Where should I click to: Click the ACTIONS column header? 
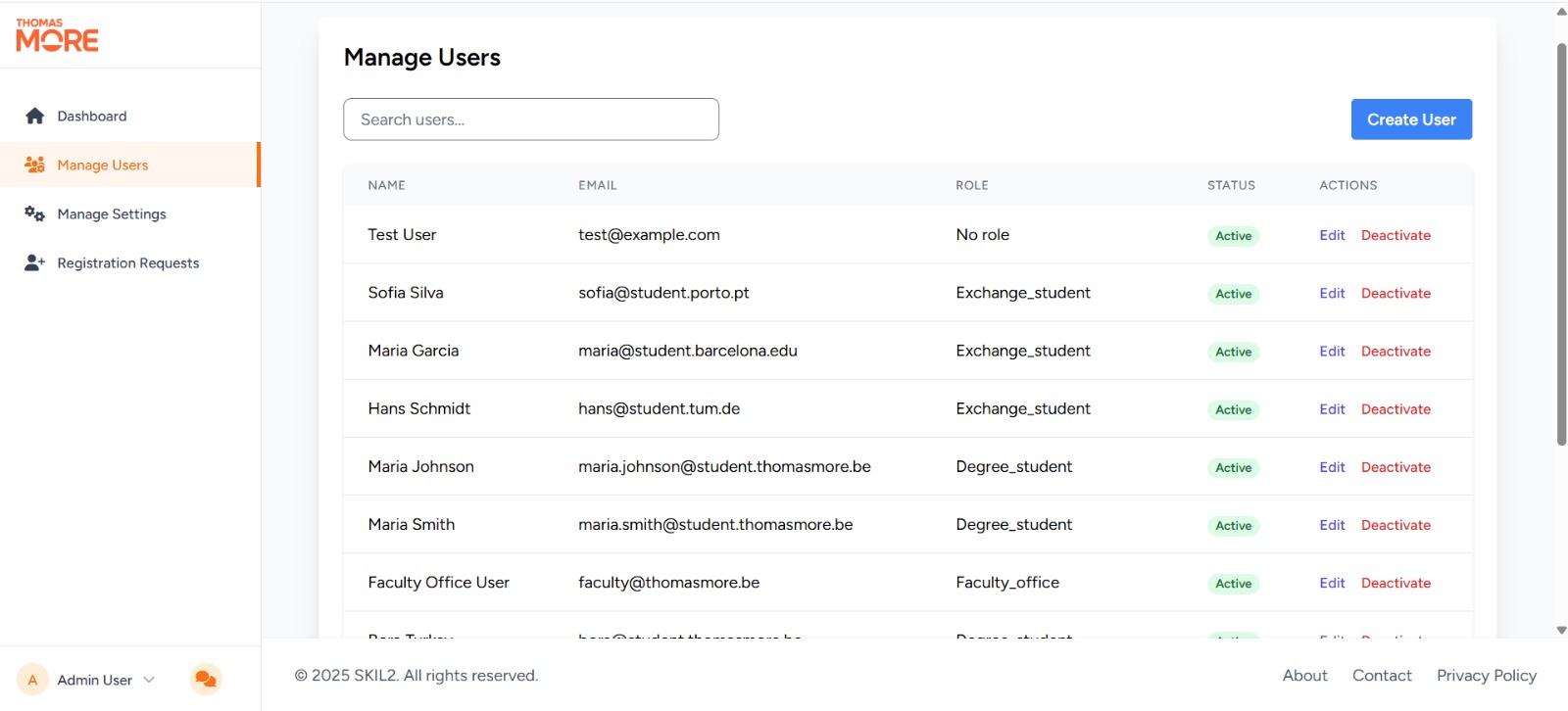click(1347, 185)
